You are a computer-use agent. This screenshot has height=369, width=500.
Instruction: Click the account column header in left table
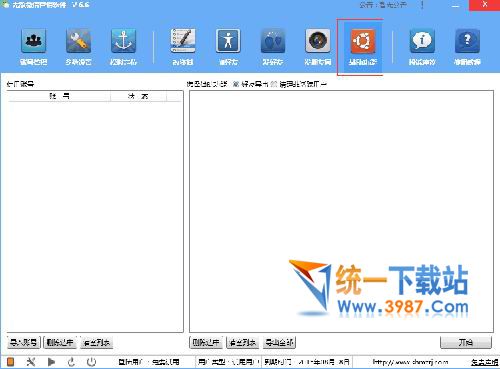pyautogui.click(x=59, y=96)
